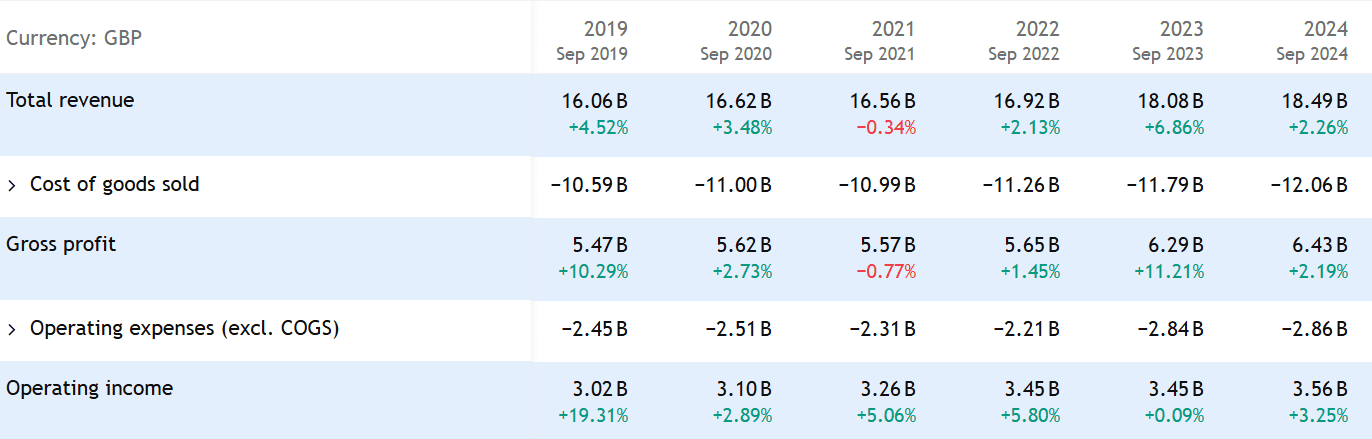
Task: Click the Total revenue row label
Action: [x=70, y=100]
